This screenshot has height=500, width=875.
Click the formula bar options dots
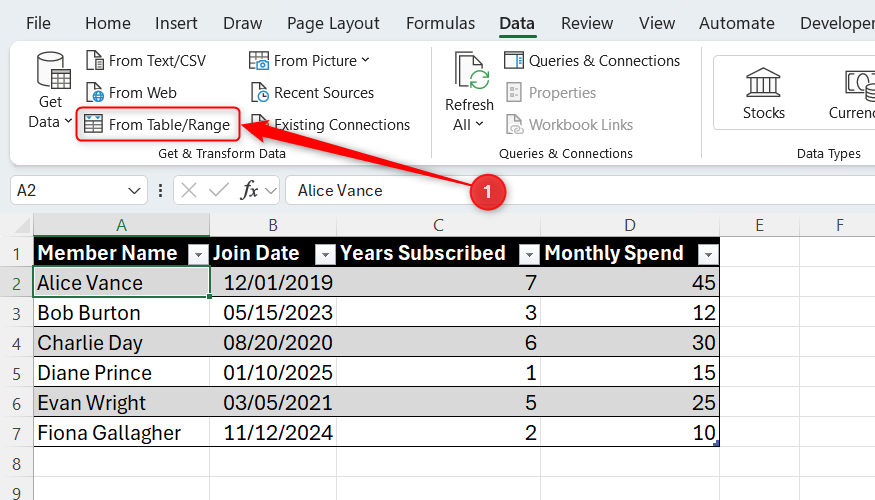coord(160,191)
